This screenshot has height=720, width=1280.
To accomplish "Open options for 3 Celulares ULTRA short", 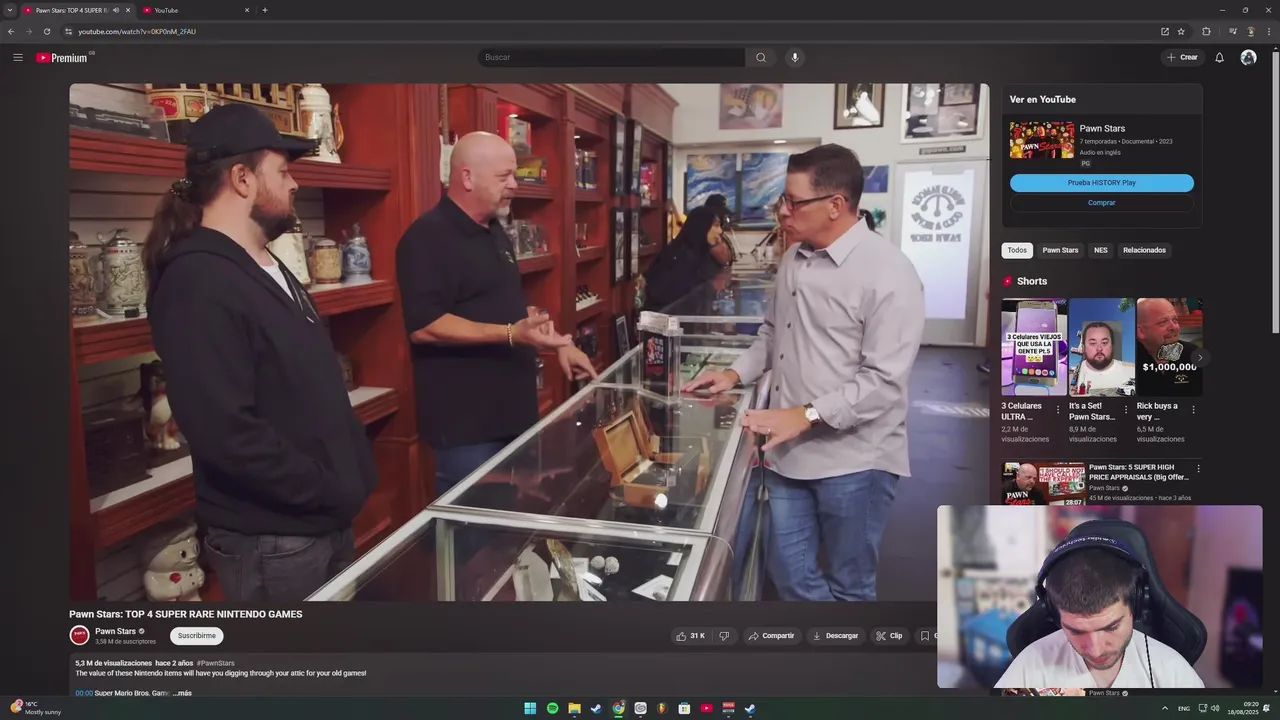I will tap(1058, 409).
